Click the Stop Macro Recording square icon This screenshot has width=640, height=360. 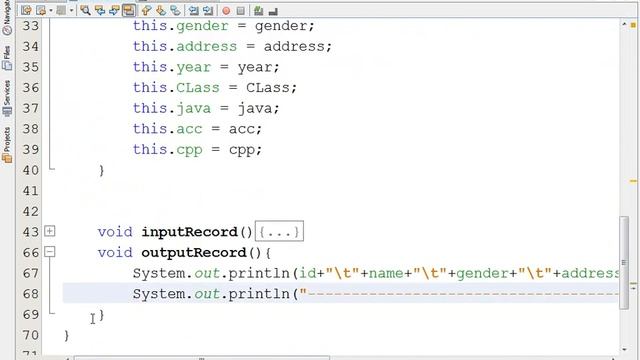[241, 11]
